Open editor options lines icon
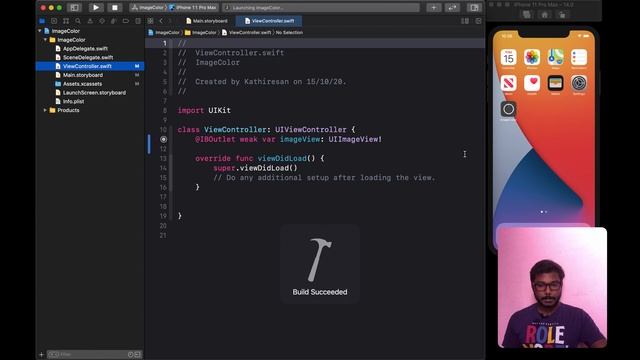Image resolution: width=640 pixels, height=360 pixels. click(465, 21)
